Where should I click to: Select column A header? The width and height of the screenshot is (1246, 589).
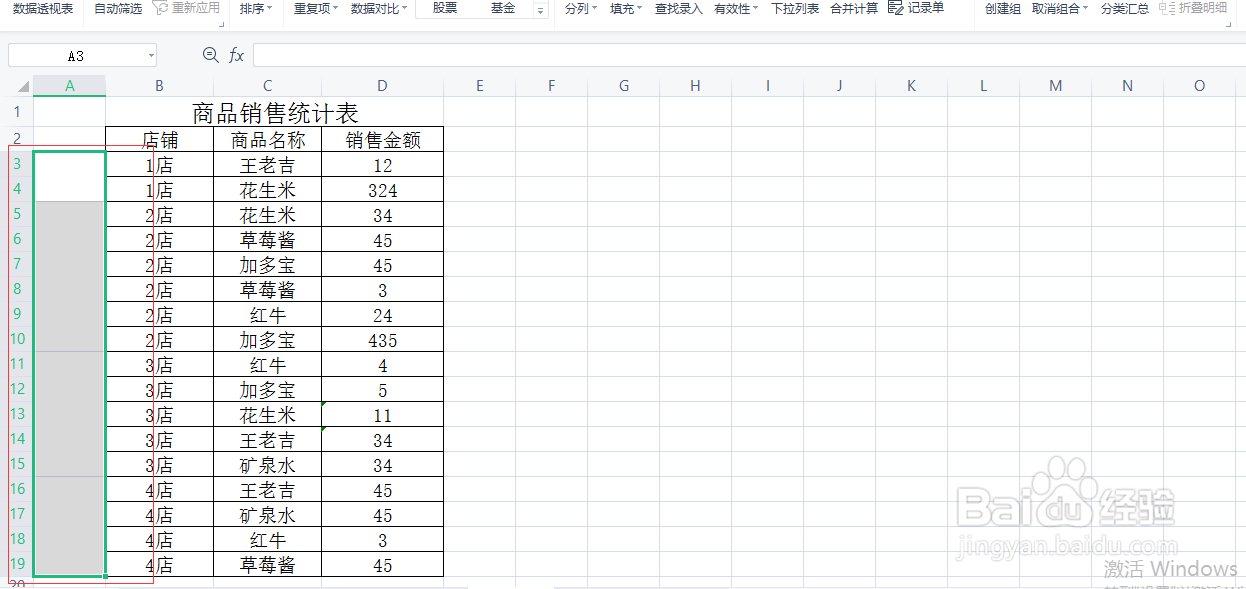(70, 86)
